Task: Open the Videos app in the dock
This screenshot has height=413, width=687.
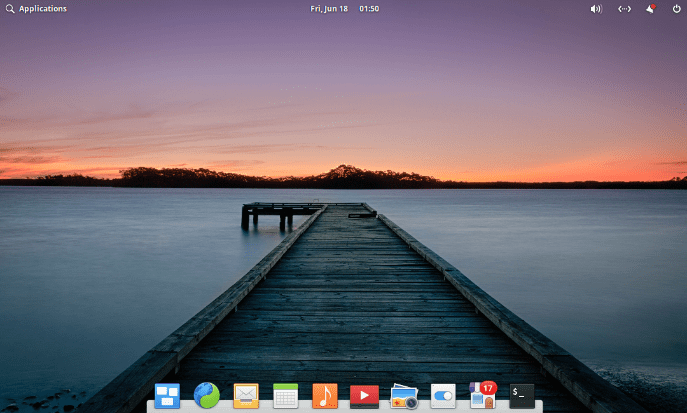Action: (x=364, y=396)
